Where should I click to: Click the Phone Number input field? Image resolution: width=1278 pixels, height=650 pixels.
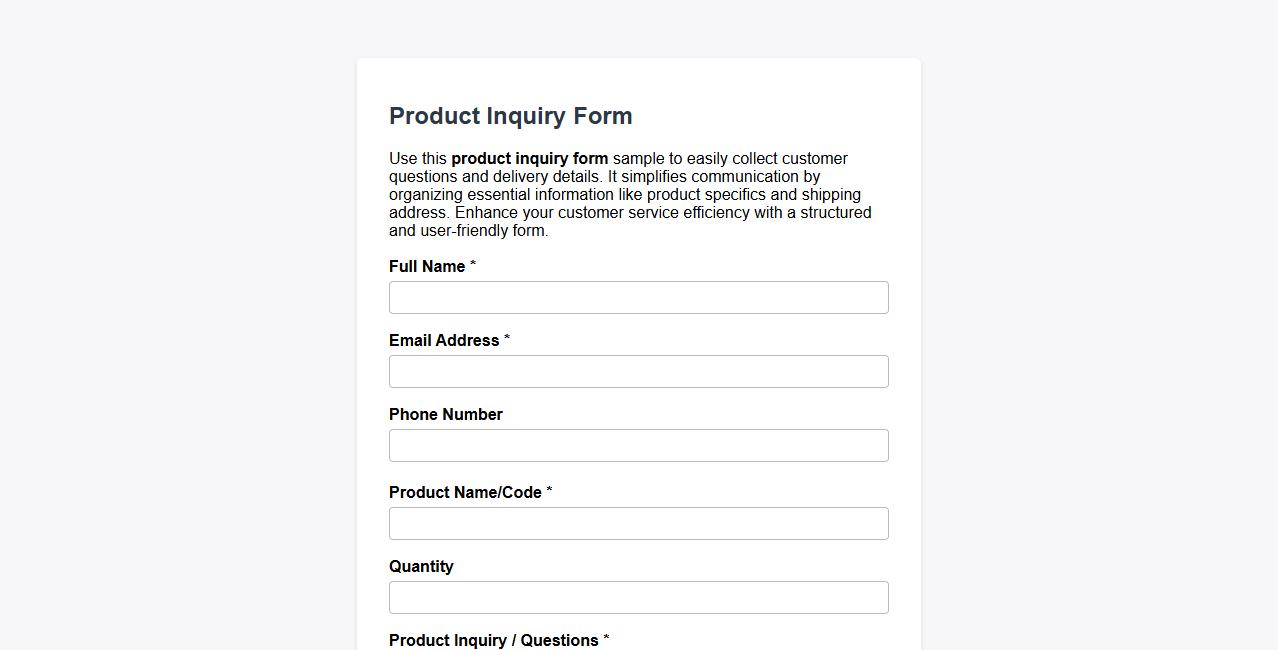638,445
